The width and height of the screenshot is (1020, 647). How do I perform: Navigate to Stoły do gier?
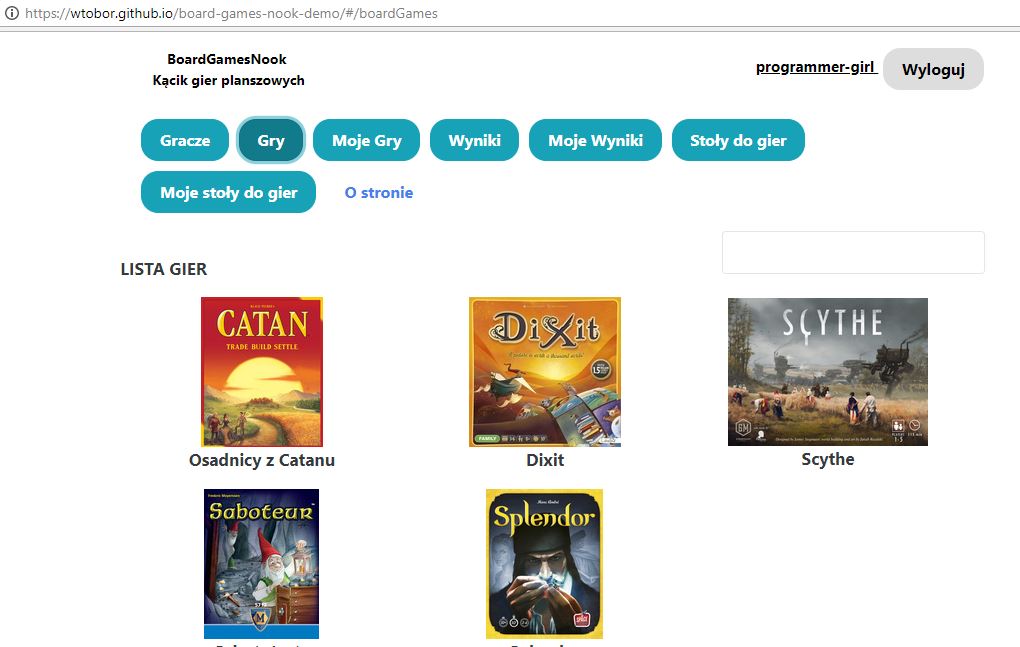tap(738, 141)
